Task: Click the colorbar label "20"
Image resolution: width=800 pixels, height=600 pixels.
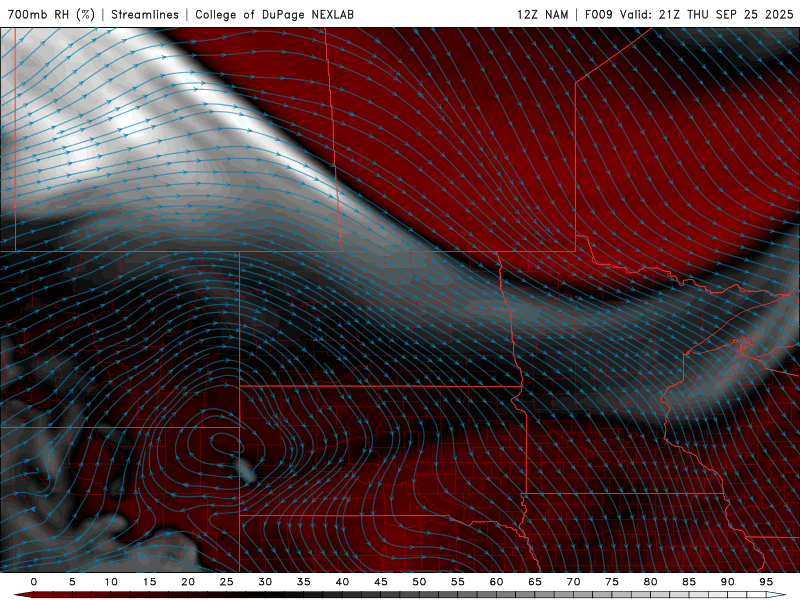Action: (188, 582)
